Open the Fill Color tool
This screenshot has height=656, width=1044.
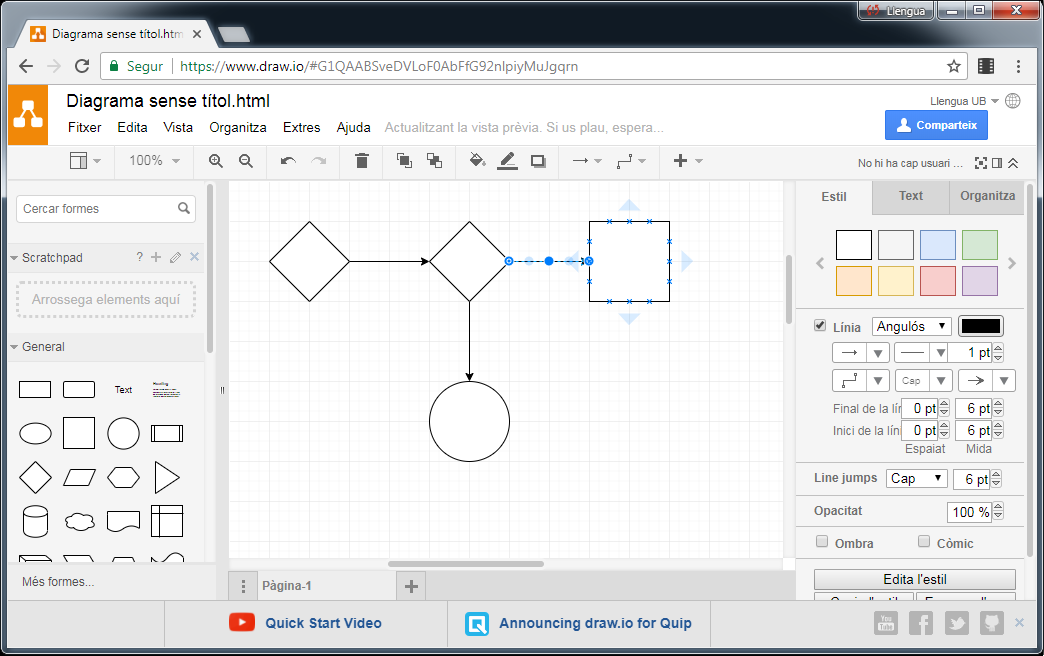pos(477,161)
